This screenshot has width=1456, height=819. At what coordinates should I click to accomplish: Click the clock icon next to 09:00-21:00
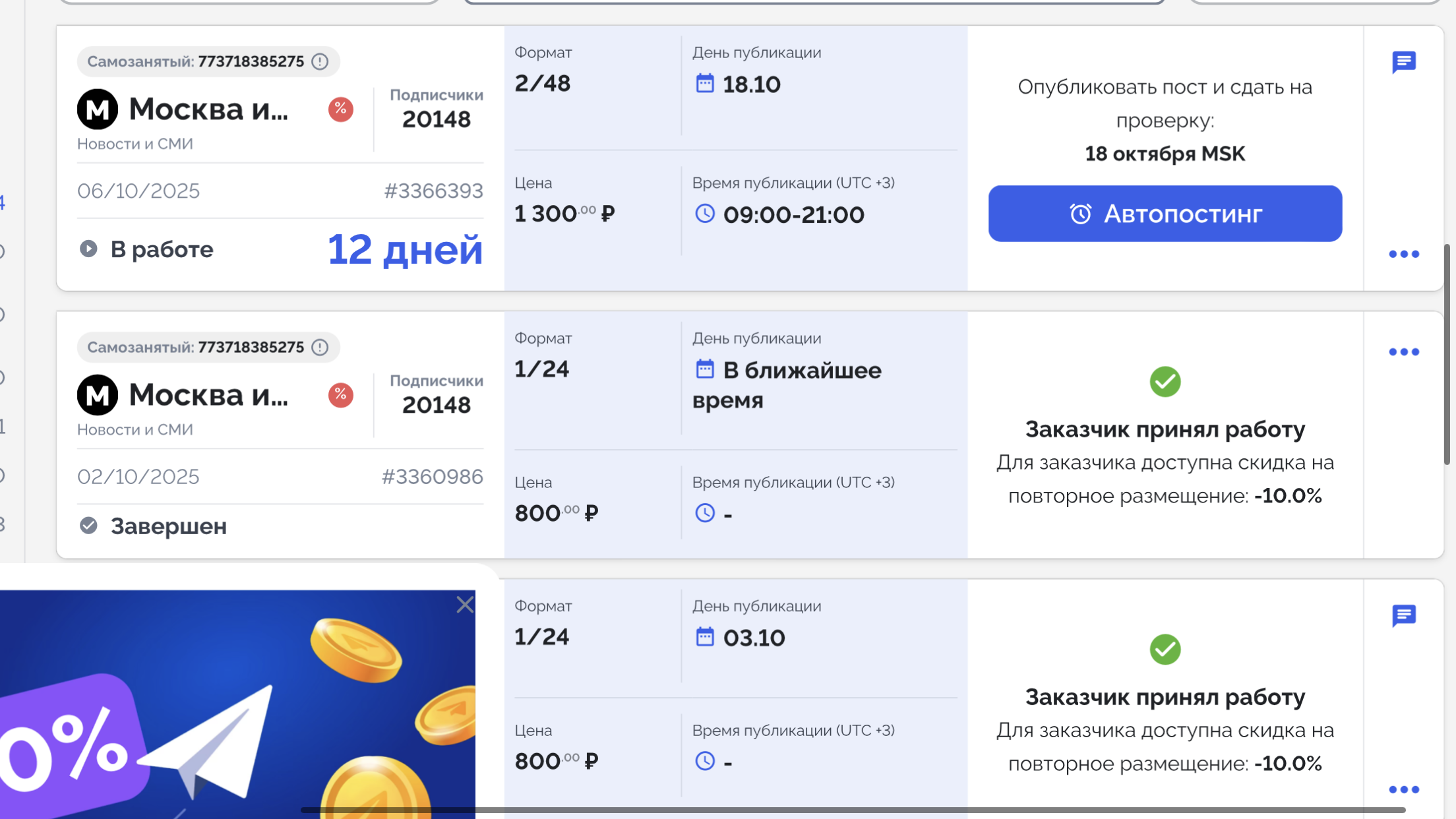coord(705,214)
